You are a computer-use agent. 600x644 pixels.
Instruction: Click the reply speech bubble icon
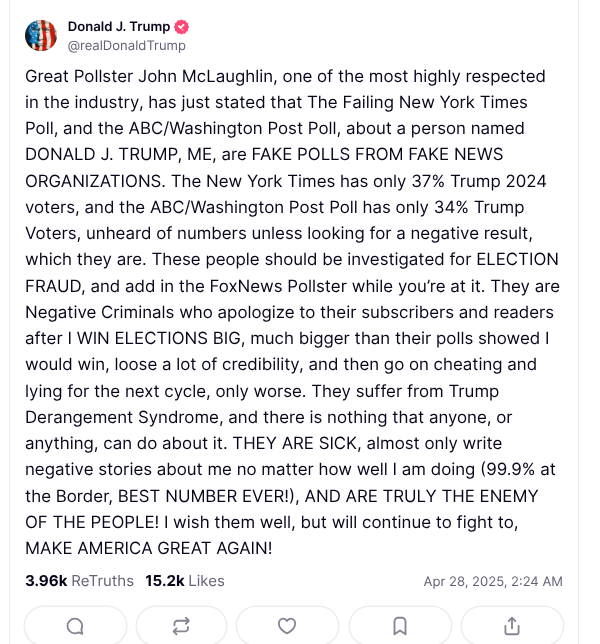[x=75, y=626]
